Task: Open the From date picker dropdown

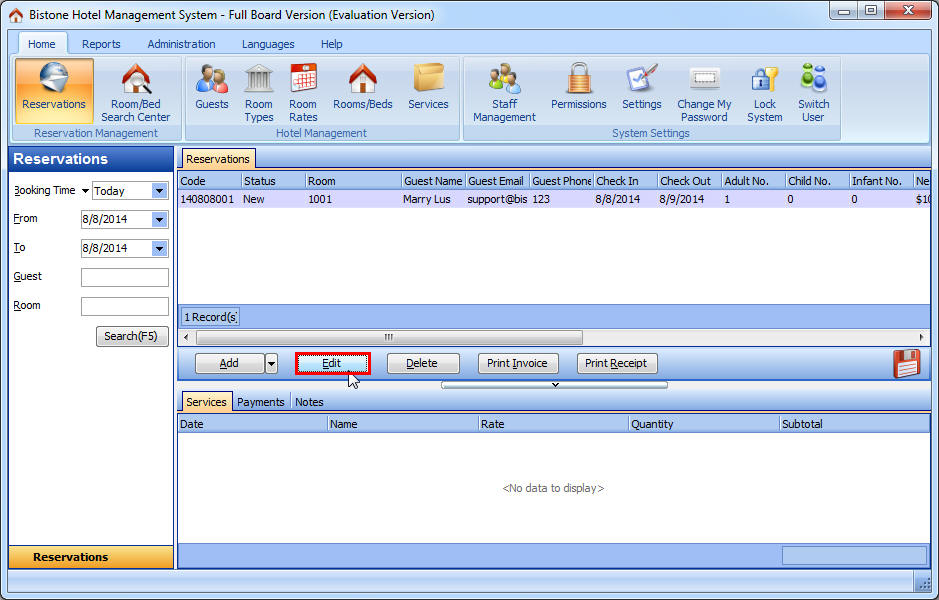Action: pyautogui.click(x=159, y=220)
